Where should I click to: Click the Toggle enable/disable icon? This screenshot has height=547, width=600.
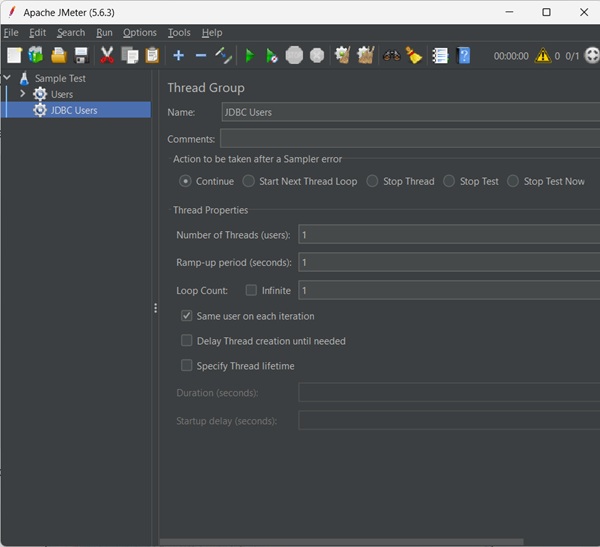tap(223, 56)
